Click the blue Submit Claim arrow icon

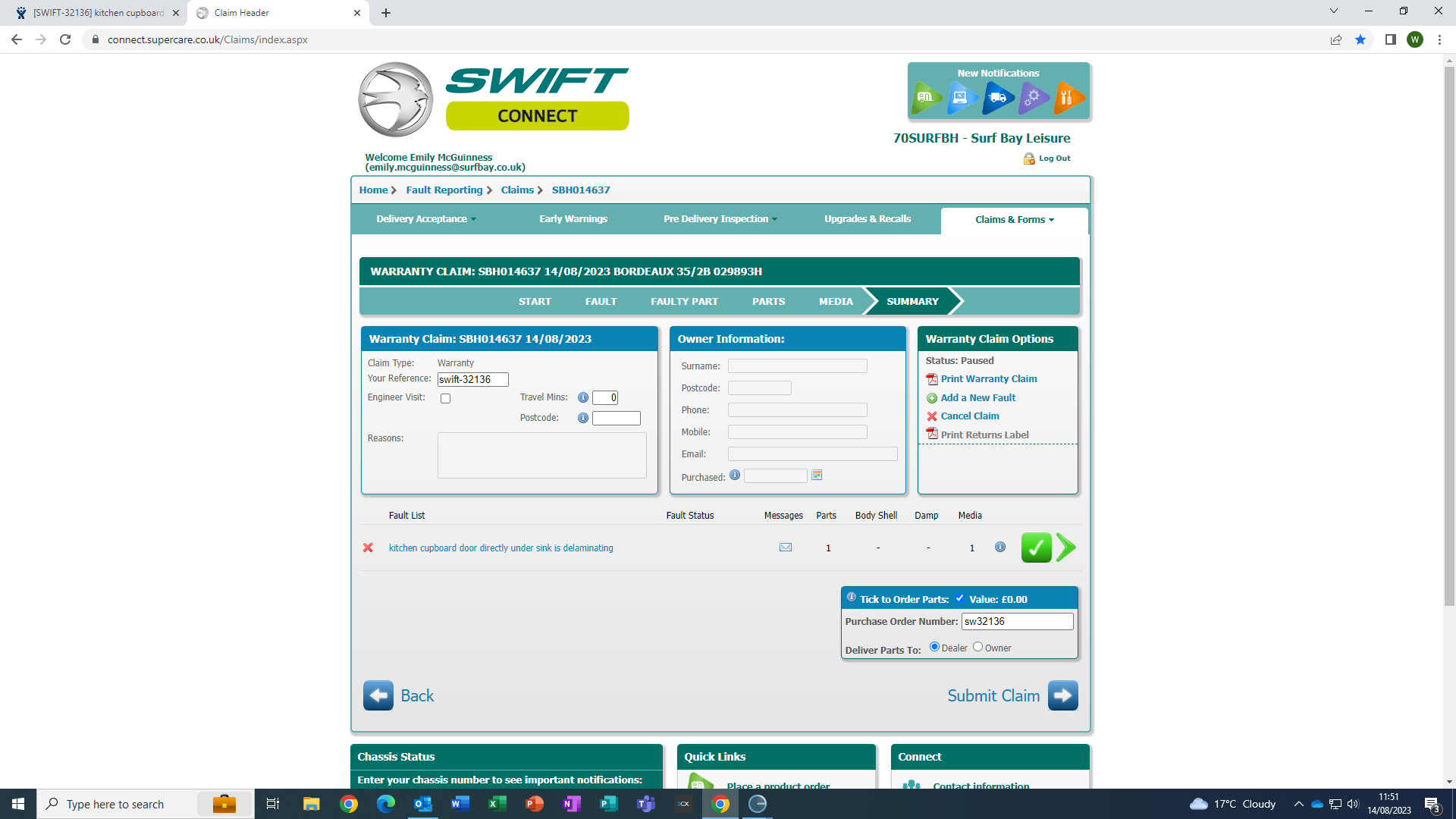(x=1062, y=695)
